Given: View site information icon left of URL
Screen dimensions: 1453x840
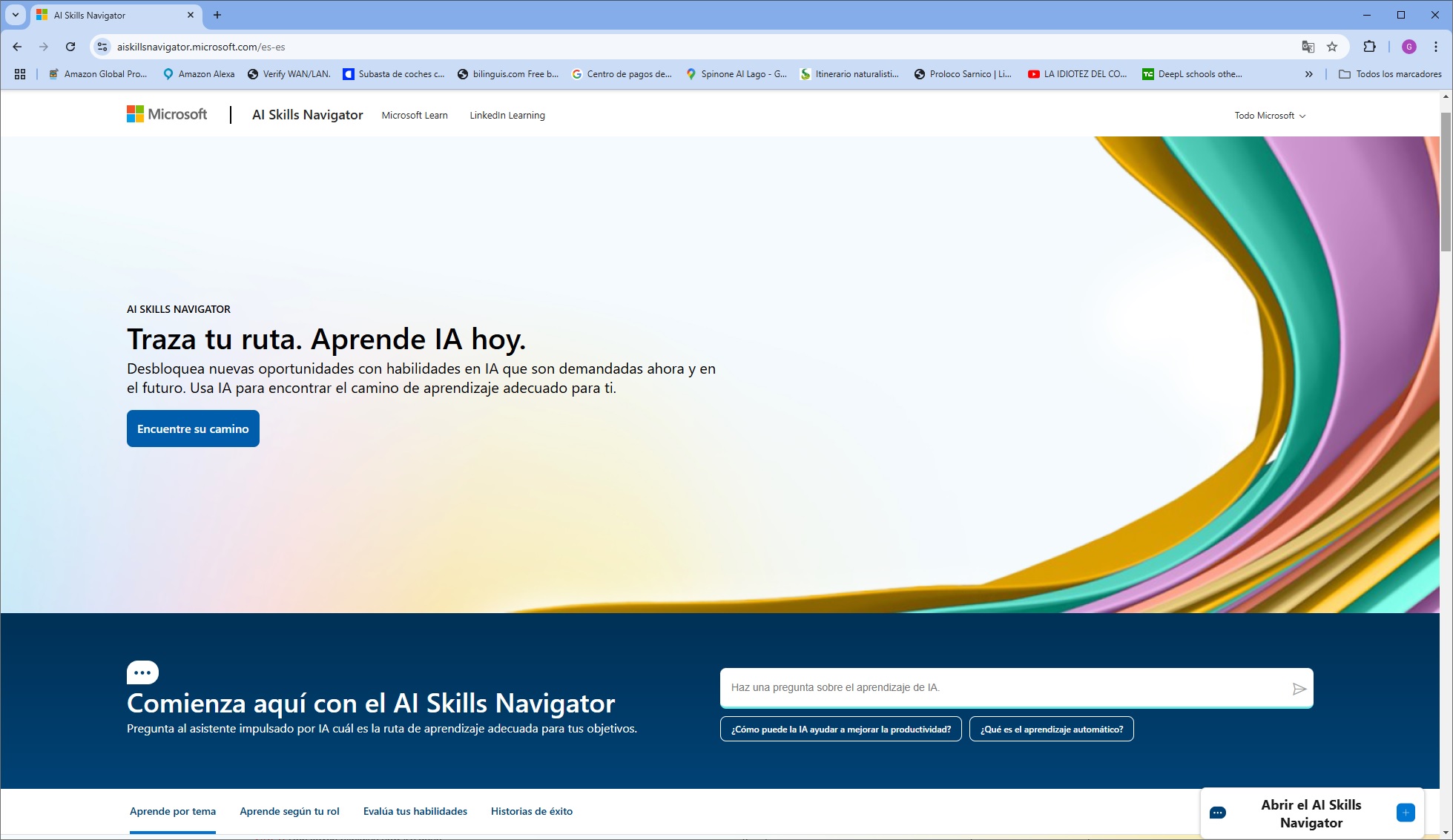Looking at the screenshot, I should [102, 47].
